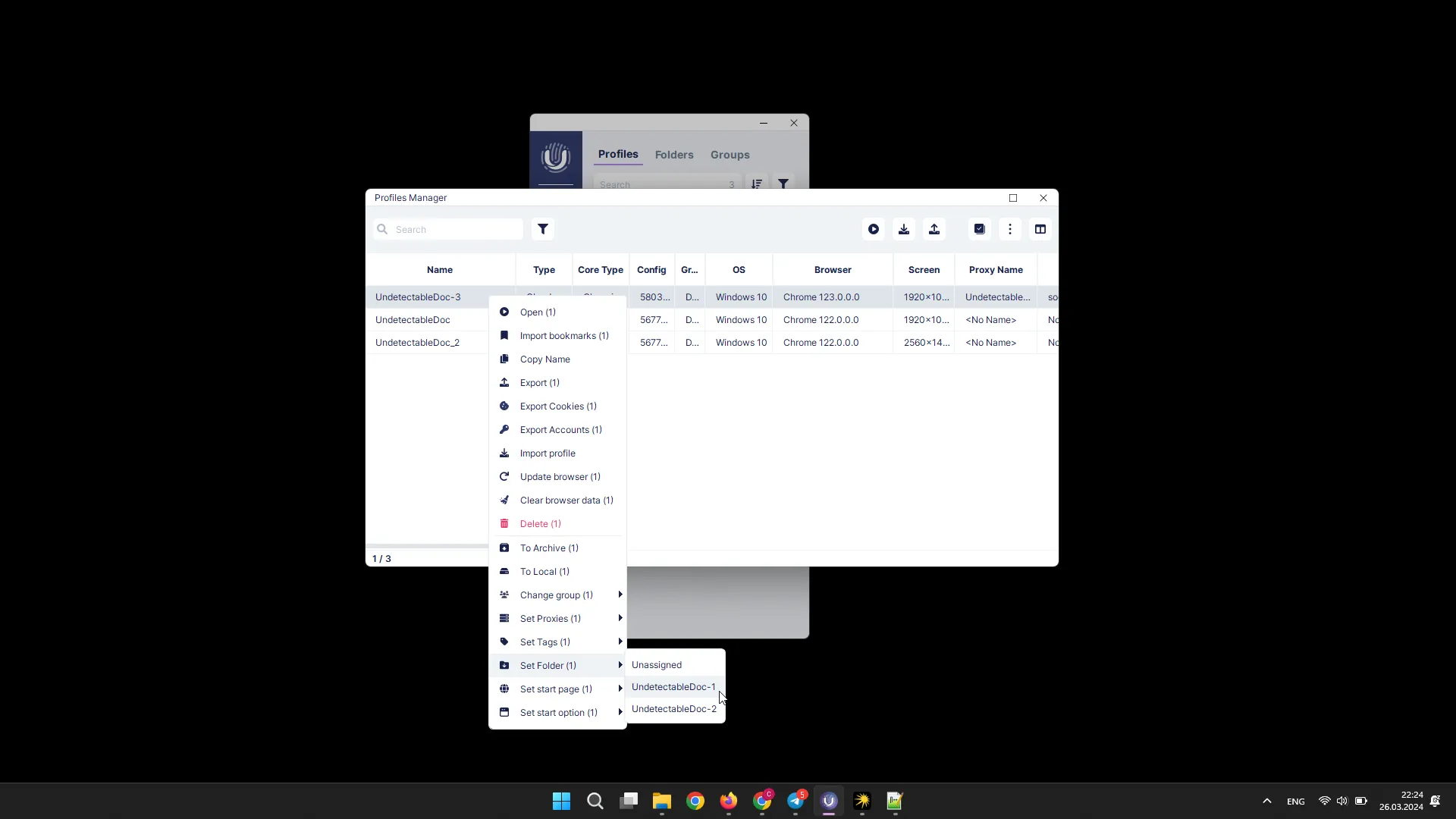This screenshot has height=819, width=1456.
Task: Expand Set start option (1) submenu
Action: click(x=620, y=712)
